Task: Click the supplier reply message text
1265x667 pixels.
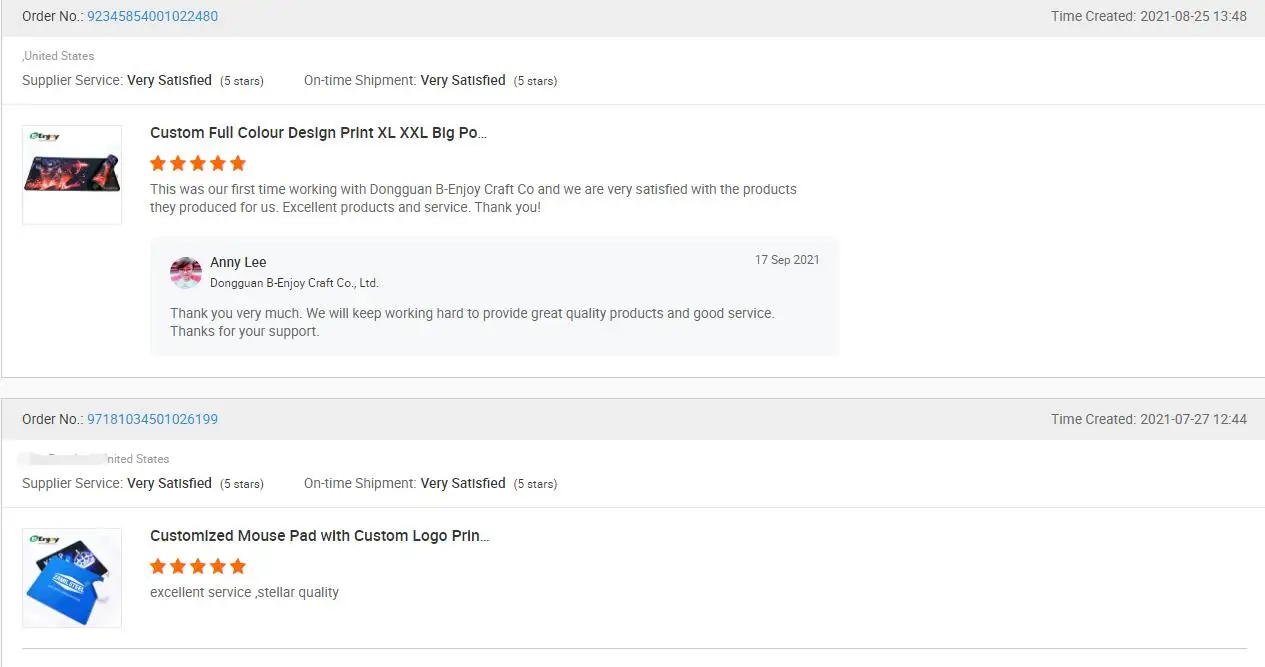Action: [x=472, y=322]
